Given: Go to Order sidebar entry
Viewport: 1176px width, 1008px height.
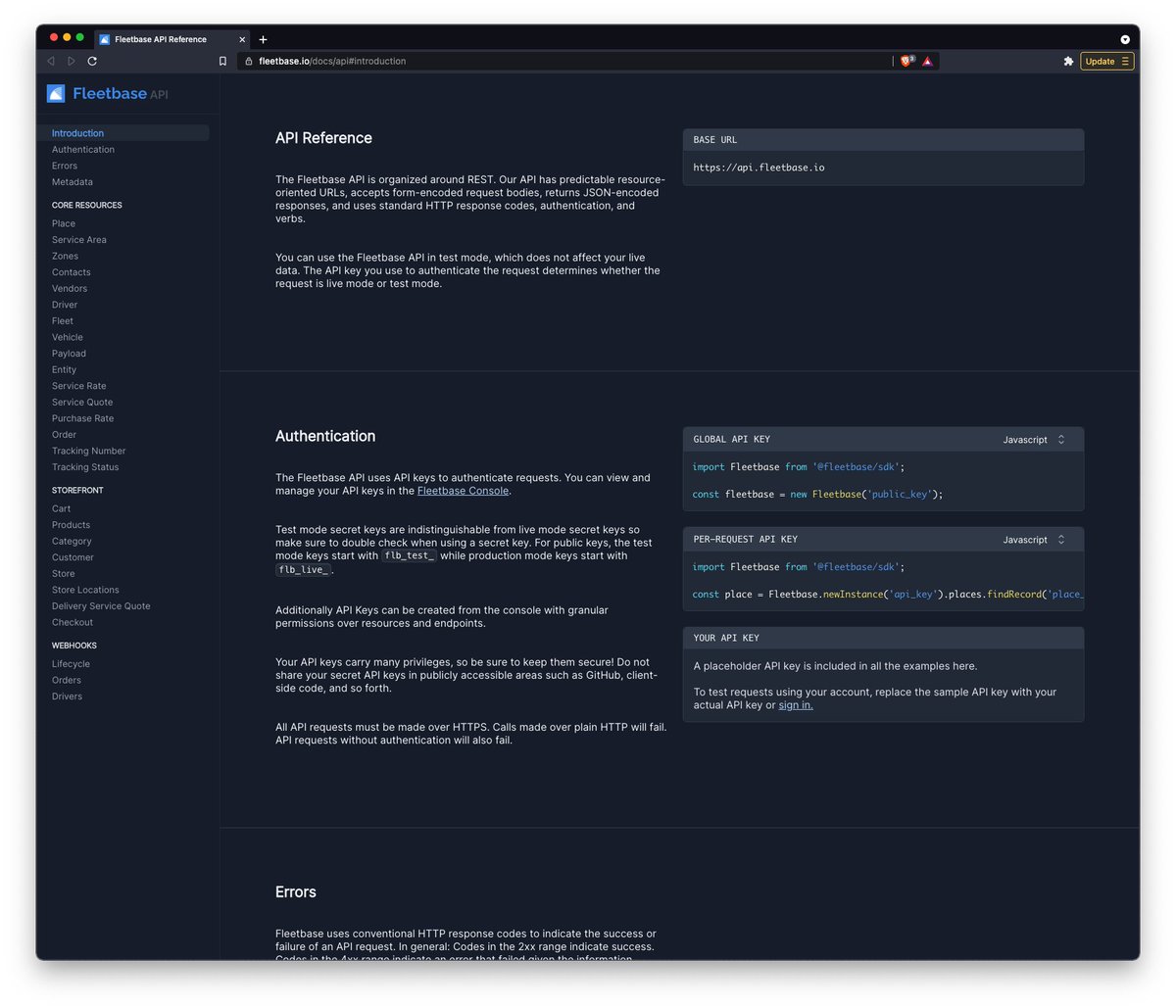Looking at the screenshot, I should pos(64,435).
